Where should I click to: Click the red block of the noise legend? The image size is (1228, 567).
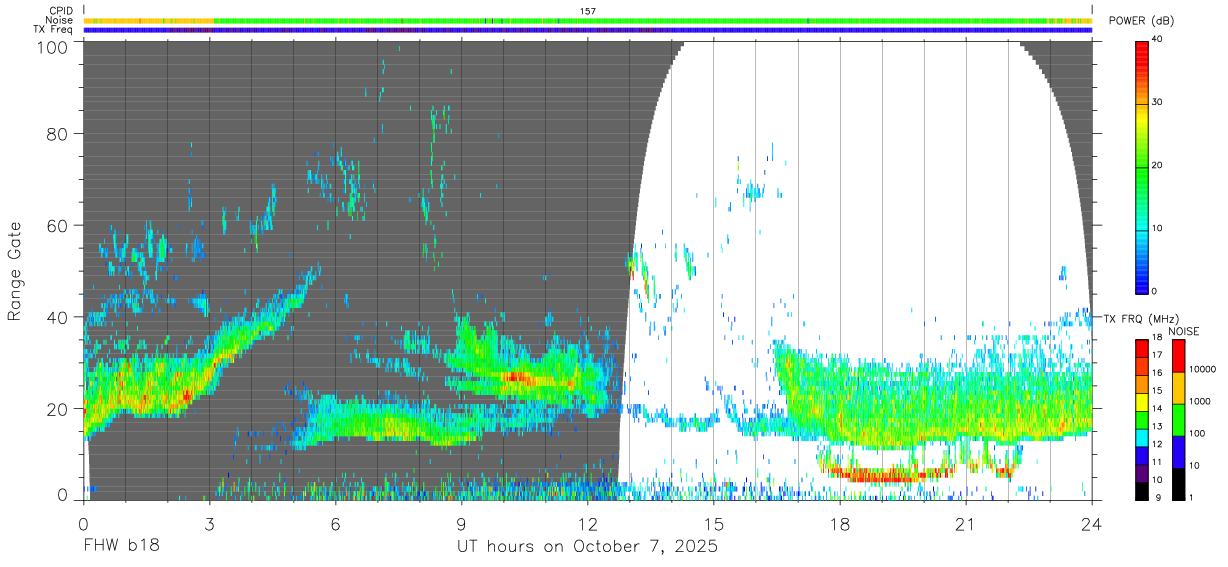pyautogui.click(x=1177, y=356)
